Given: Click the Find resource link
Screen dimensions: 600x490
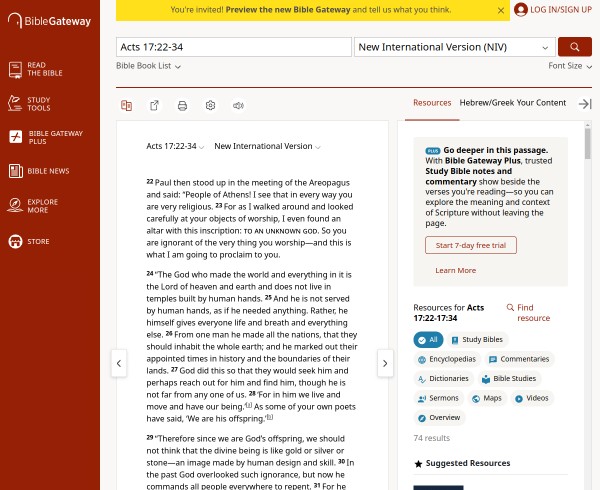Looking at the screenshot, I should (x=533, y=313).
